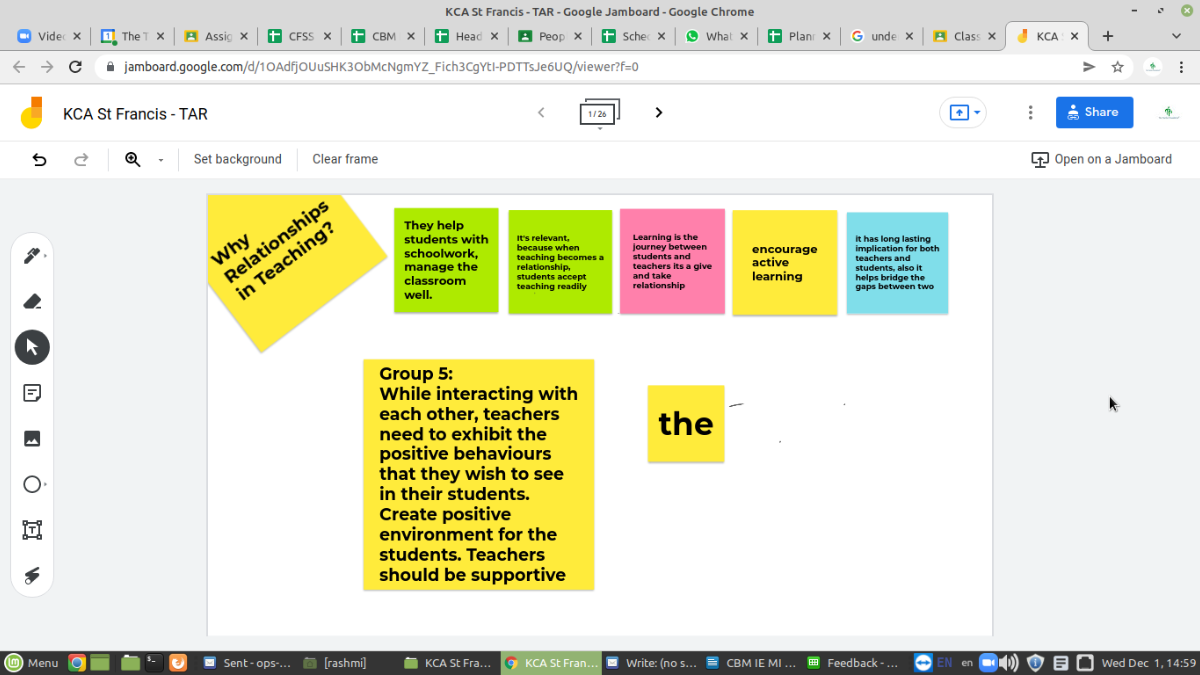1200x675 pixels.
Task: Choose the Text box tool
Action: tap(32, 530)
